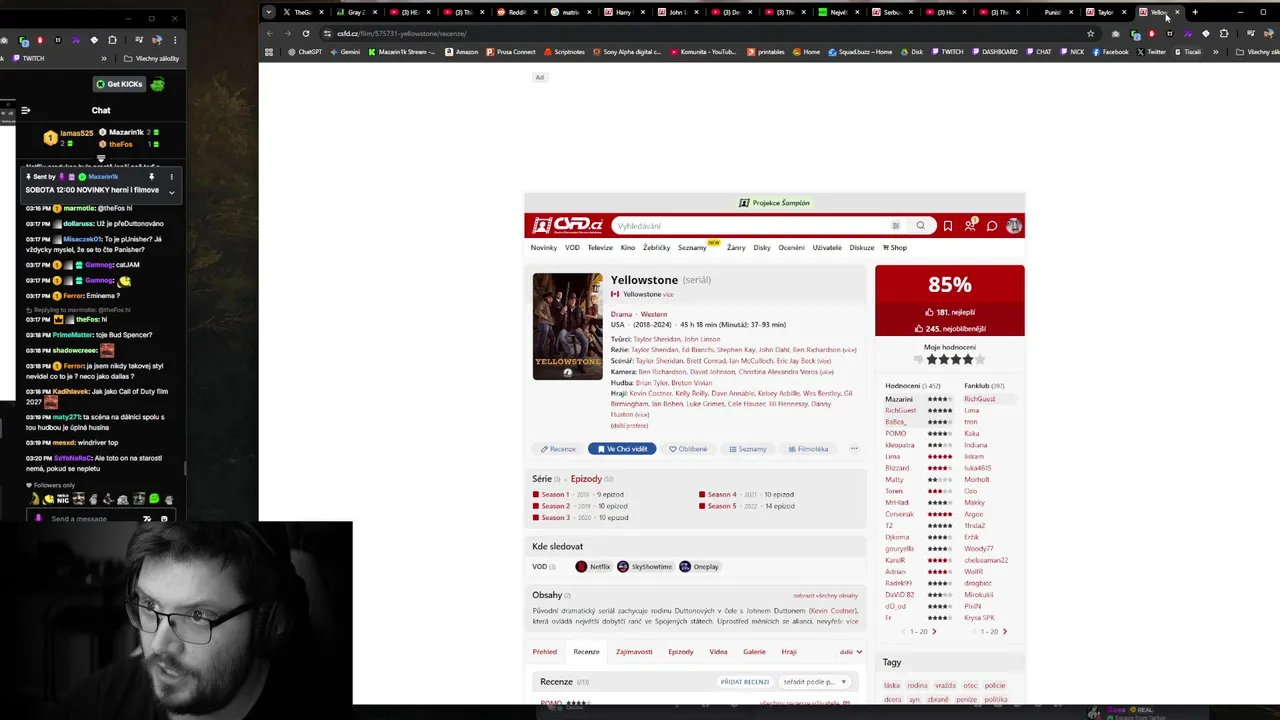Viewport: 1280px width, 720px height.
Task: Open the ChatGPT bookmark
Action: 304,52
